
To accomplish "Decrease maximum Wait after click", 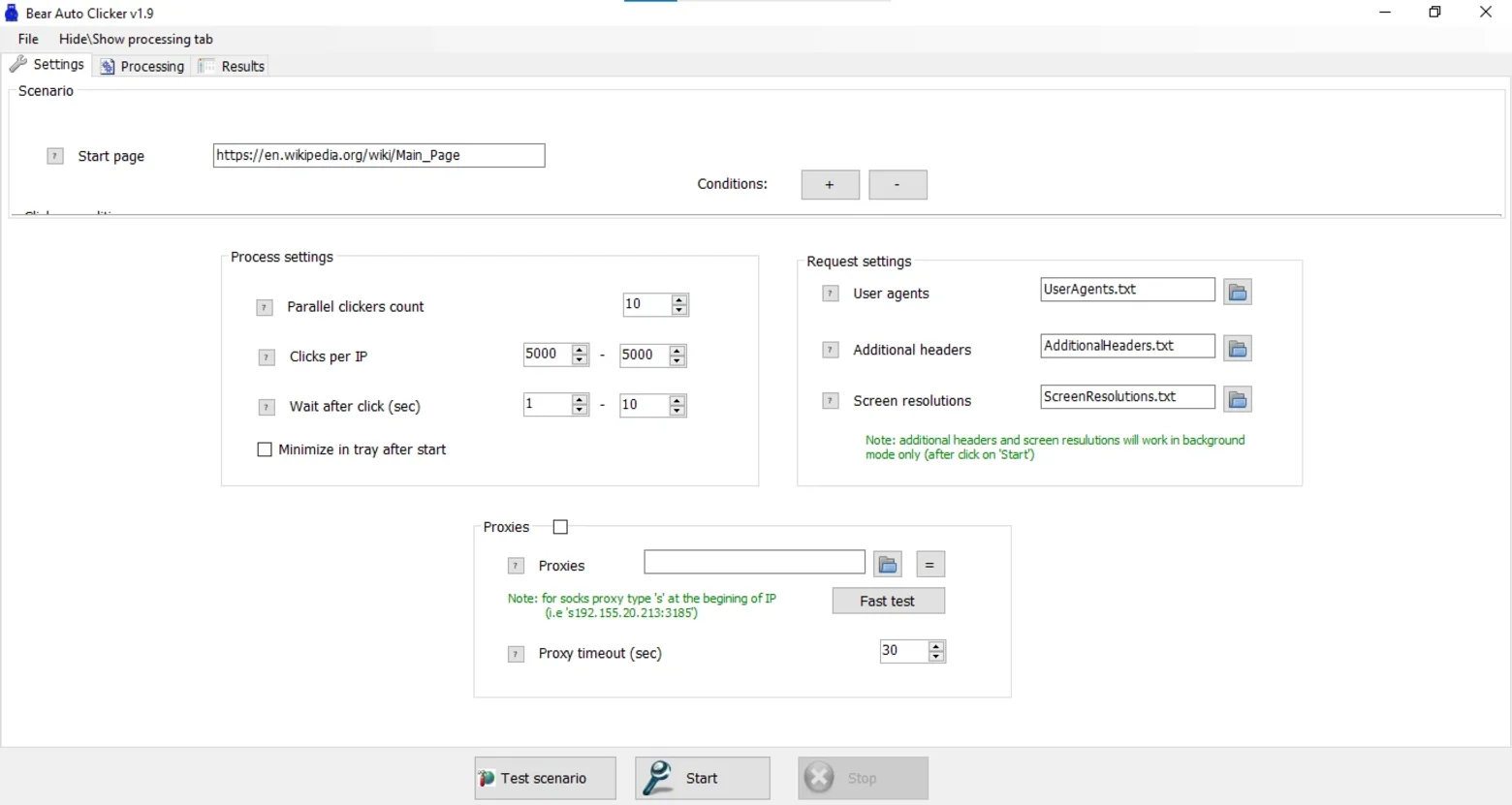I will pyautogui.click(x=677, y=411).
